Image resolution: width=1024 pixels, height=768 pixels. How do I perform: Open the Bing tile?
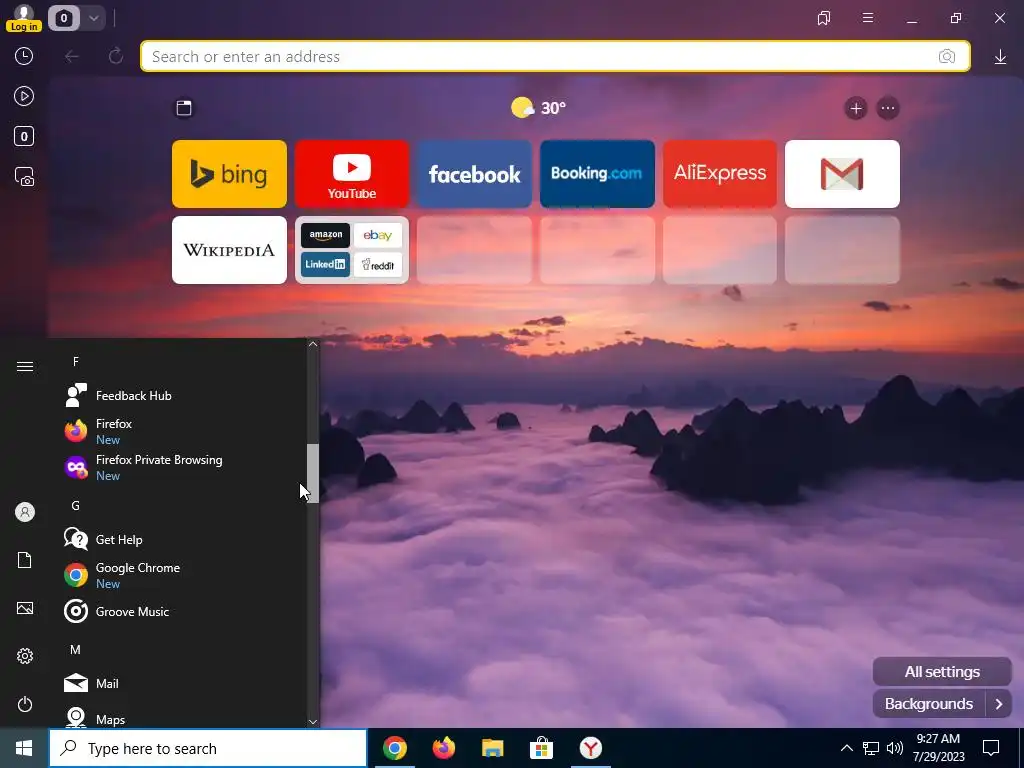pyautogui.click(x=229, y=174)
